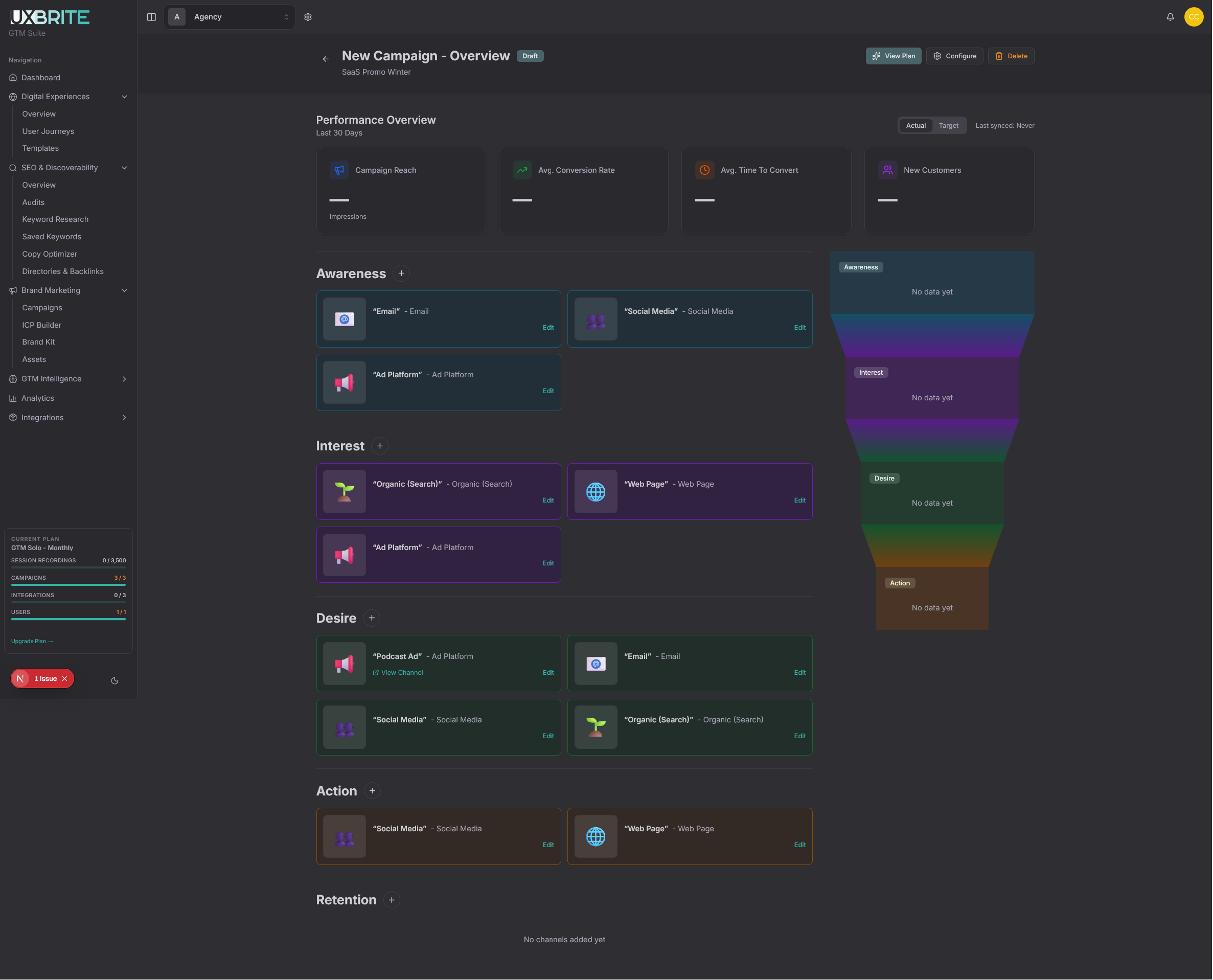Switch performance view back to Actual
Screen dimensions: 1213x980
pos(916,125)
